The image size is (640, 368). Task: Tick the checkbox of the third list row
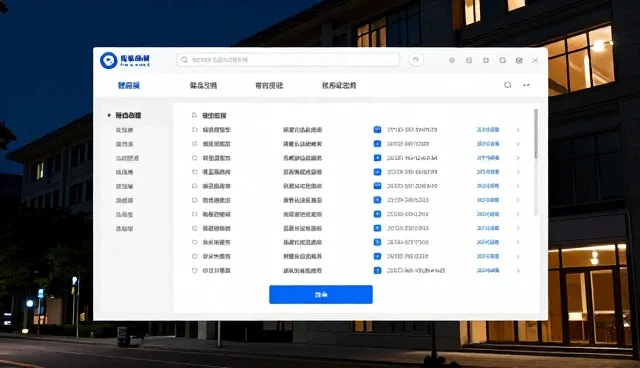194,158
